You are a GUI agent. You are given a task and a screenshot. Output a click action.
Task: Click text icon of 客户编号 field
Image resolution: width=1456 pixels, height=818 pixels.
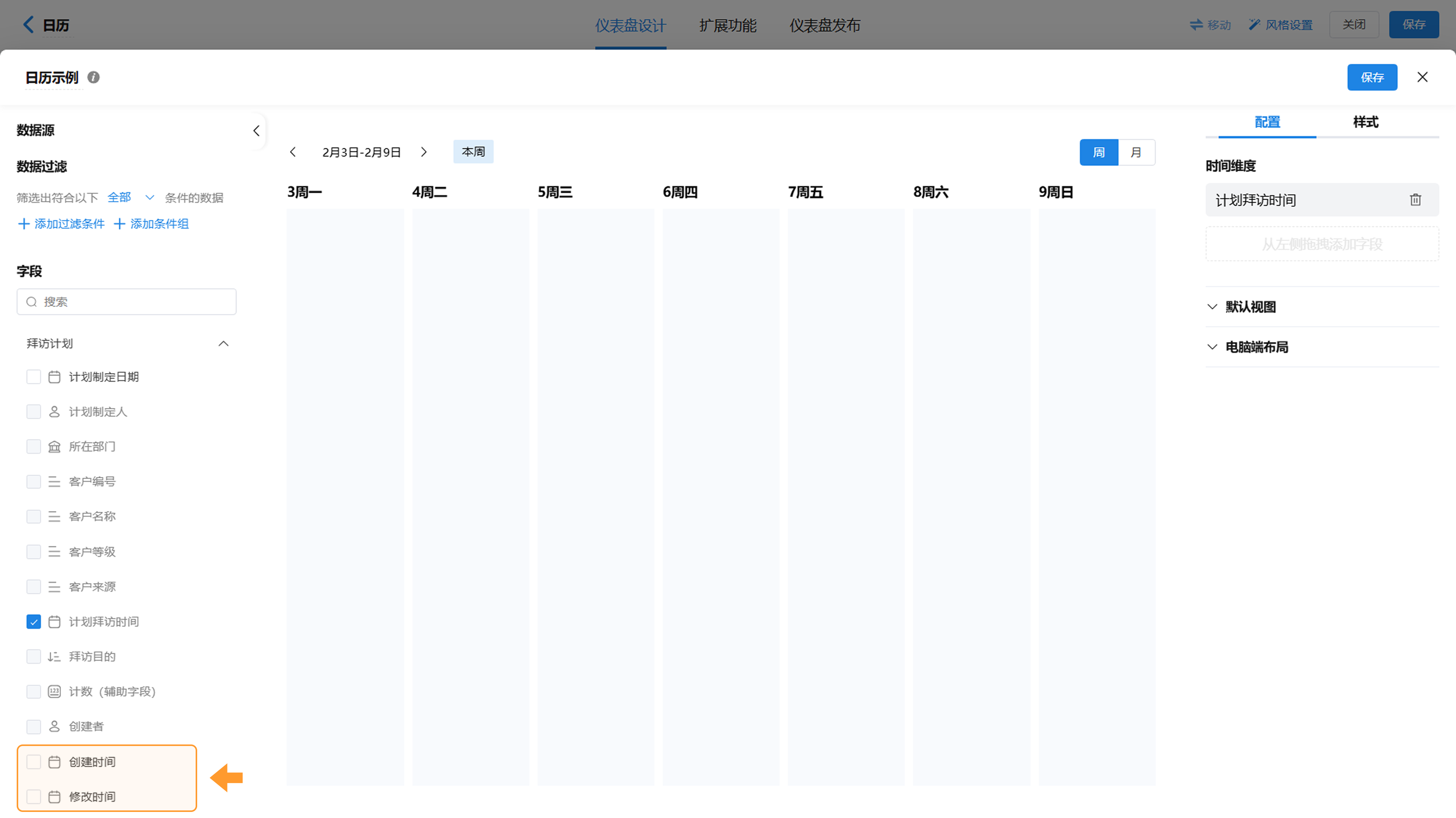click(54, 482)
